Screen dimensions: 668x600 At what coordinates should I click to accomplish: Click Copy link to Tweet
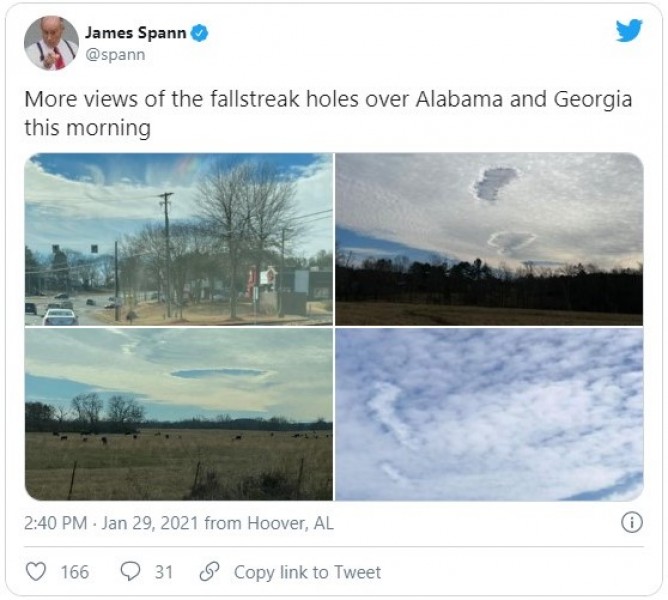click(x=307, y=572)
